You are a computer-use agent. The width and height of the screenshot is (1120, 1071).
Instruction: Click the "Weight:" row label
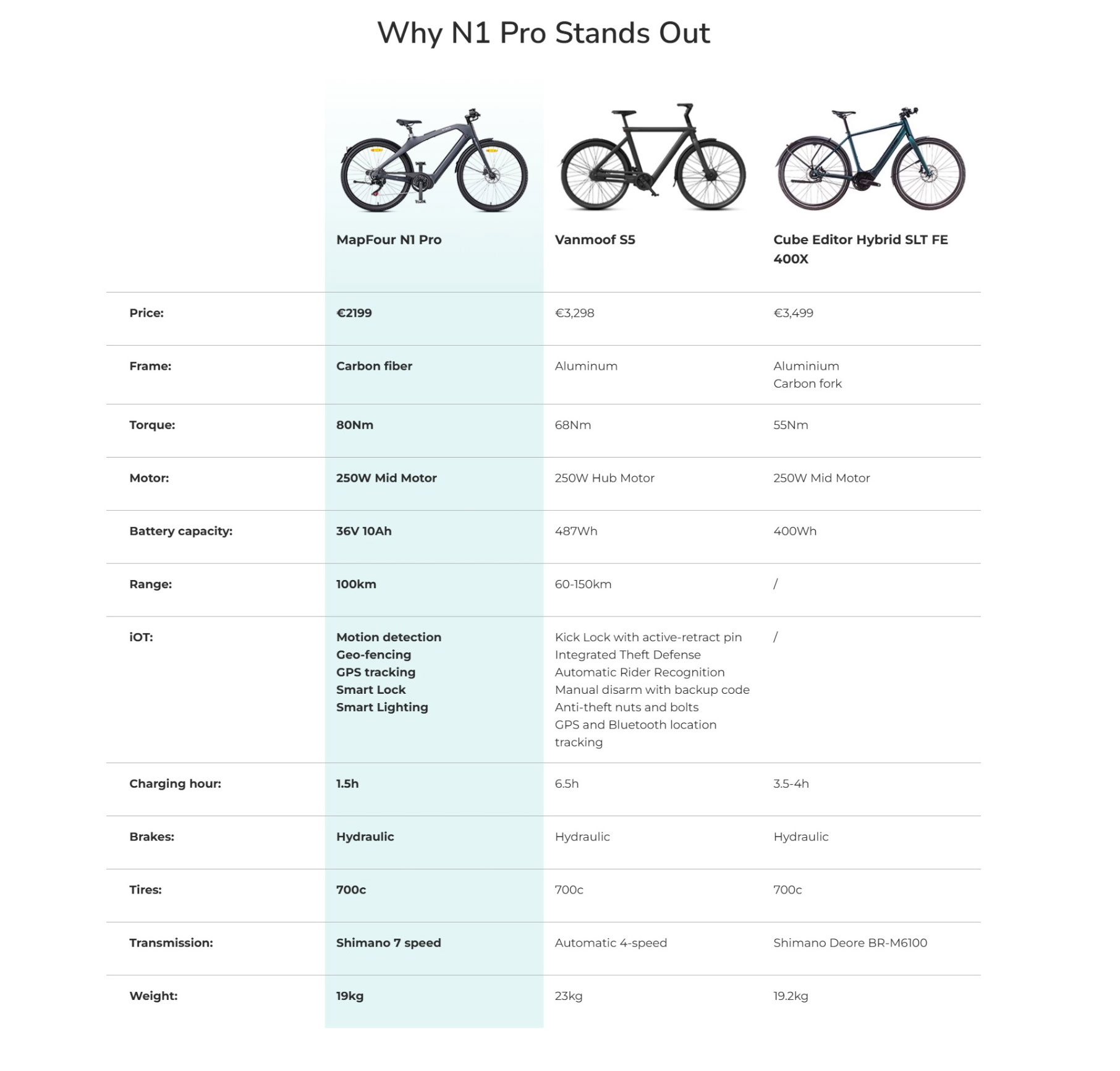tap(153, 996)
